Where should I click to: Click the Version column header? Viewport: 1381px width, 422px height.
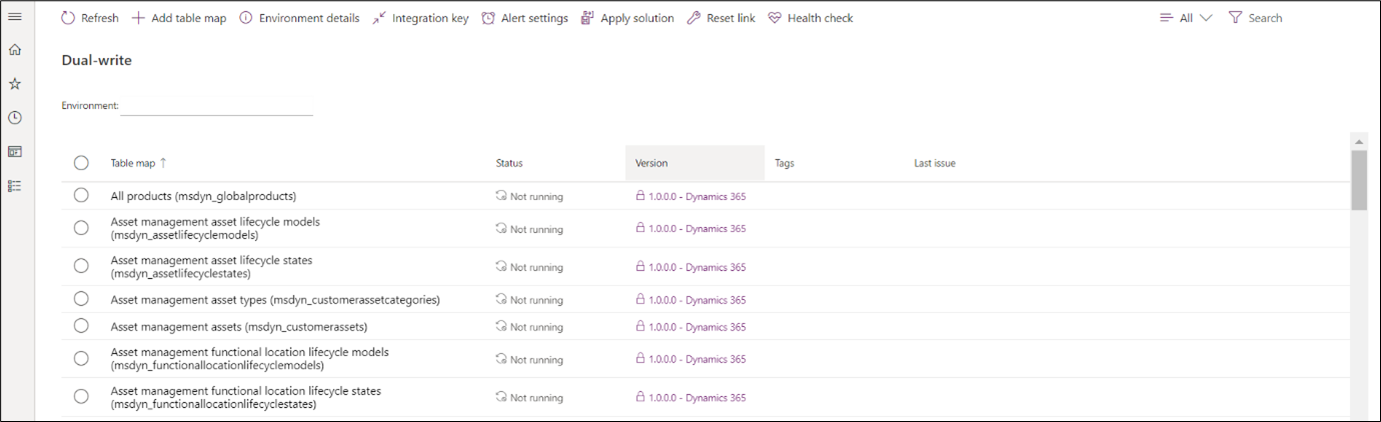[x=651, y=163]
